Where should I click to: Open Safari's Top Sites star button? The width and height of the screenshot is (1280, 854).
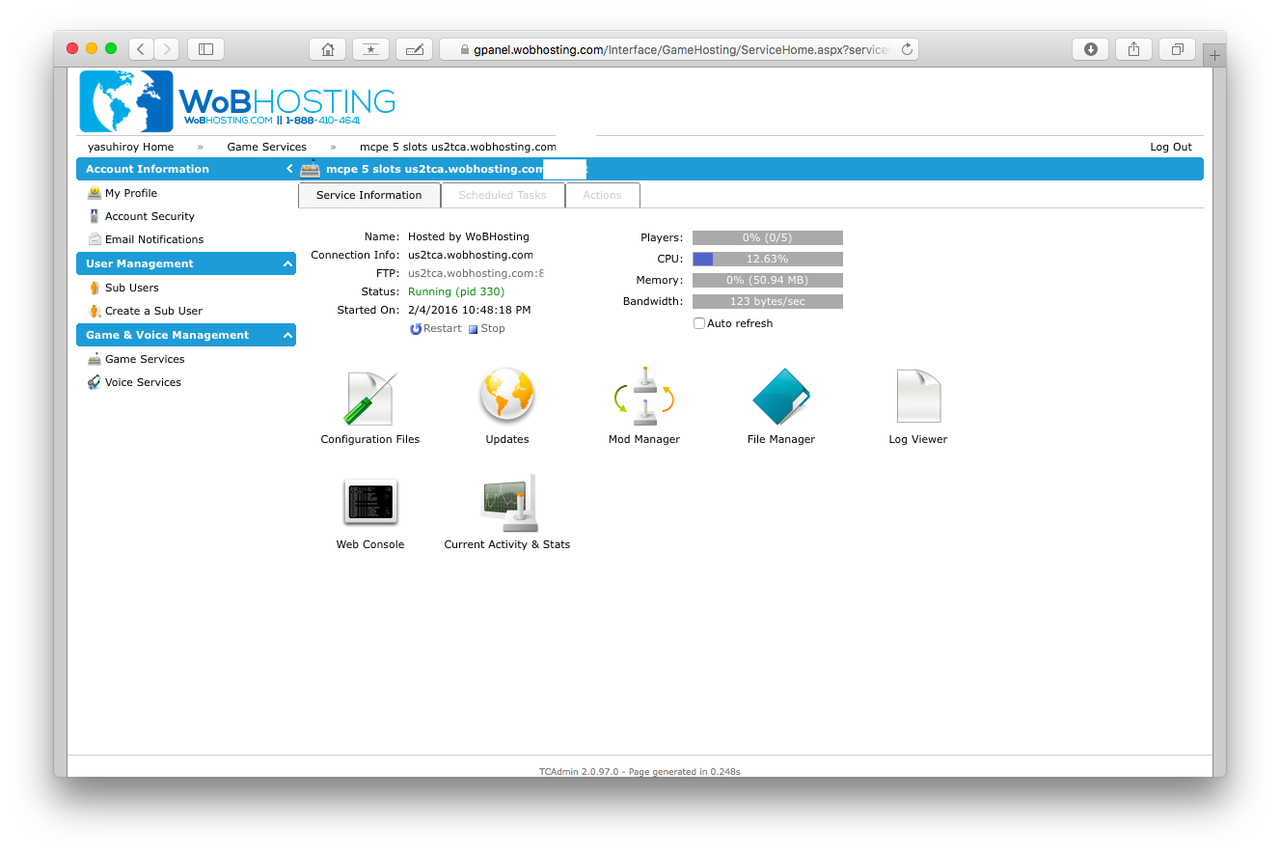(371, 49)
